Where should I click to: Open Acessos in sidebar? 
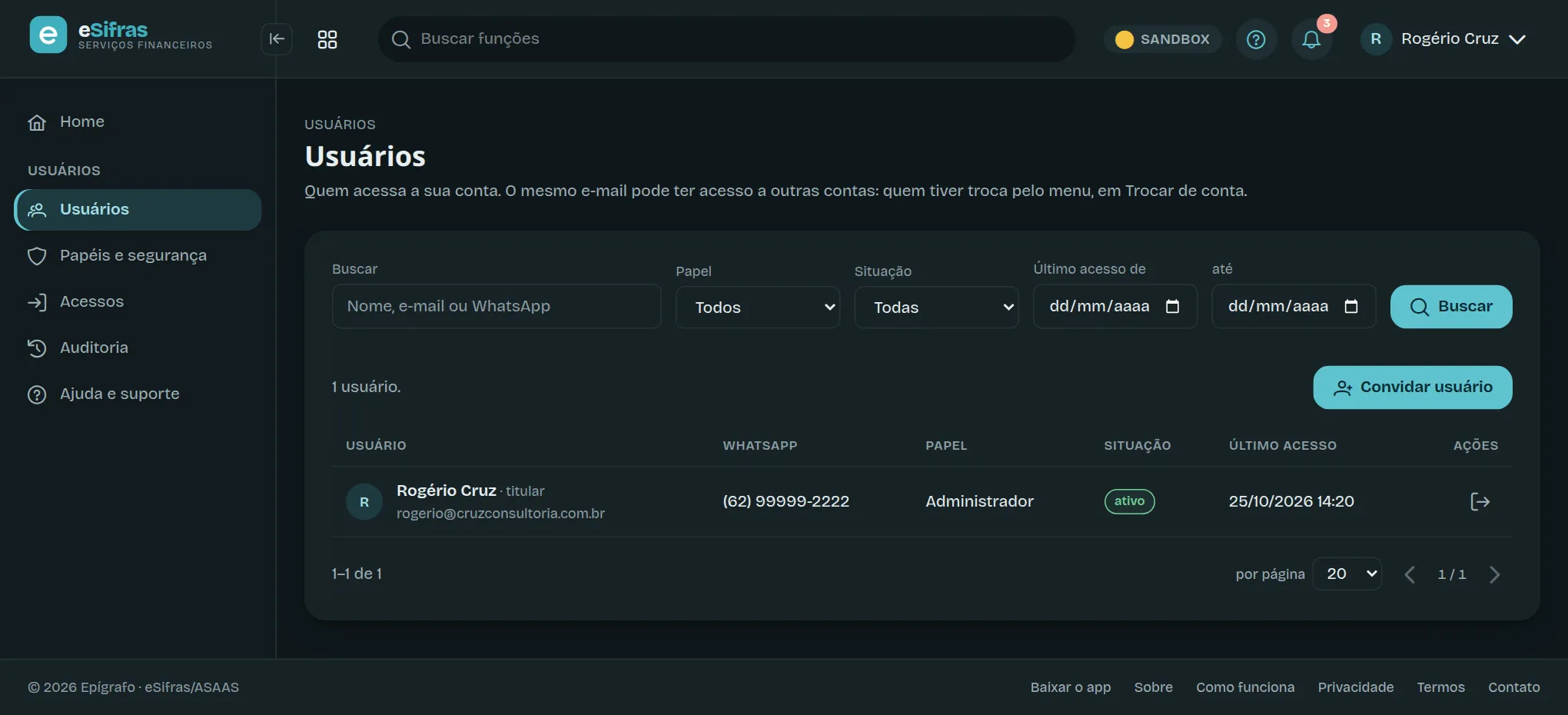138,301
